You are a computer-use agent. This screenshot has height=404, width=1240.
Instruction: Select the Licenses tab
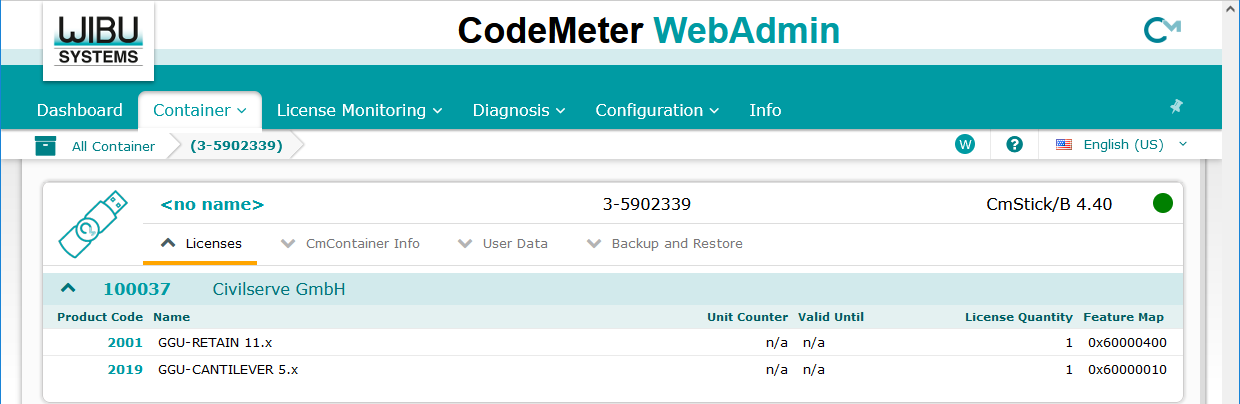[x=201, y=243]
